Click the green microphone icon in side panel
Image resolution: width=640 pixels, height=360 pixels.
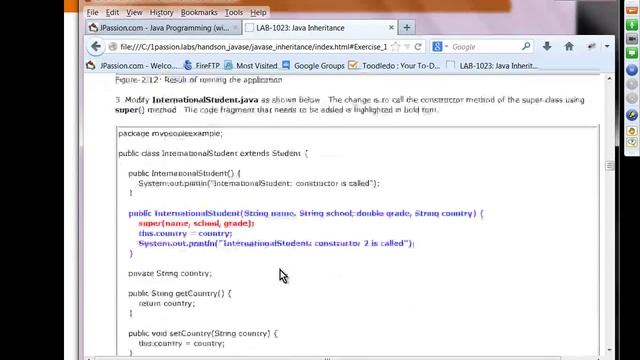(x=632, y=24)
